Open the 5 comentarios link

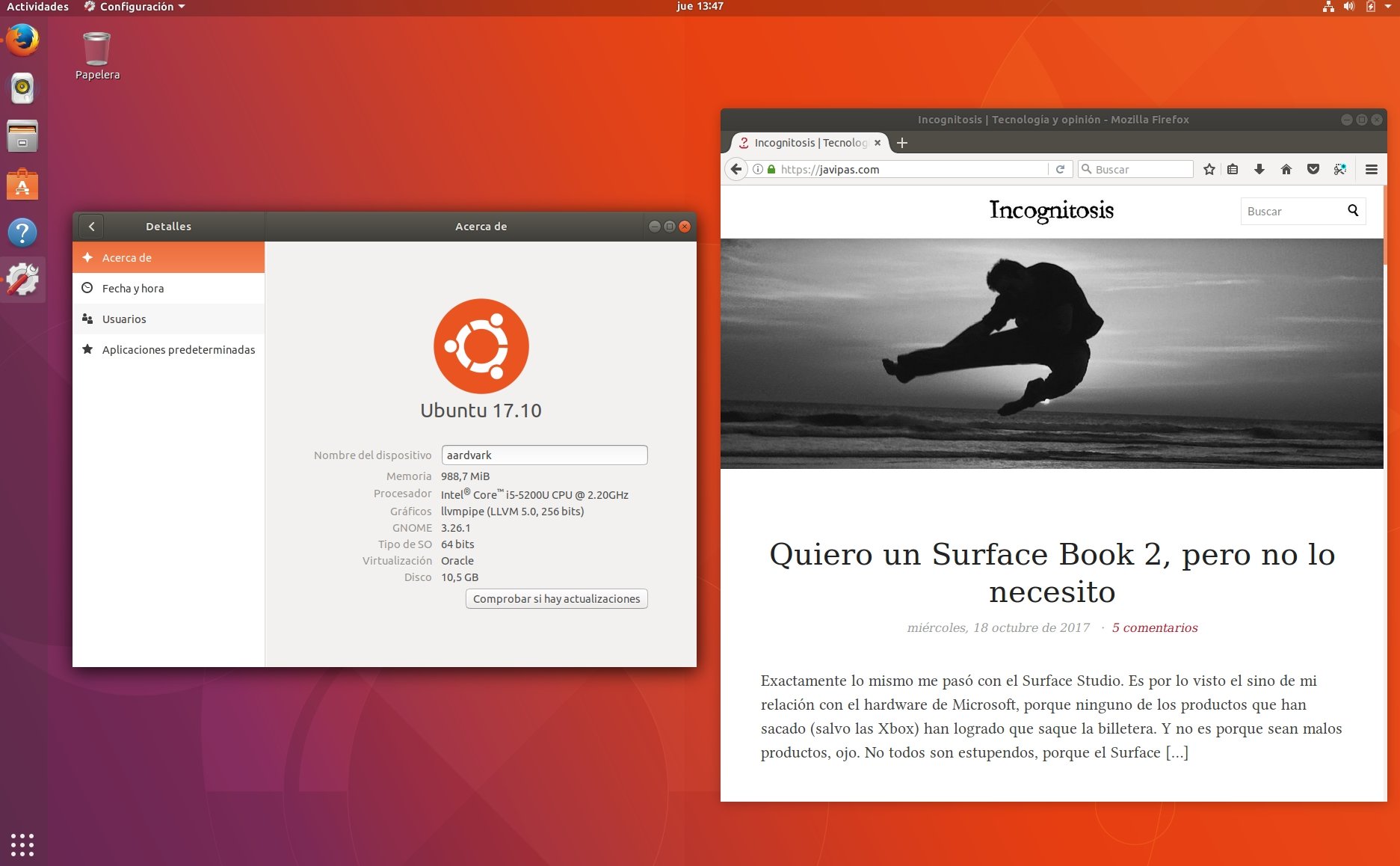pyautogui.click(x=1154, y=628)
